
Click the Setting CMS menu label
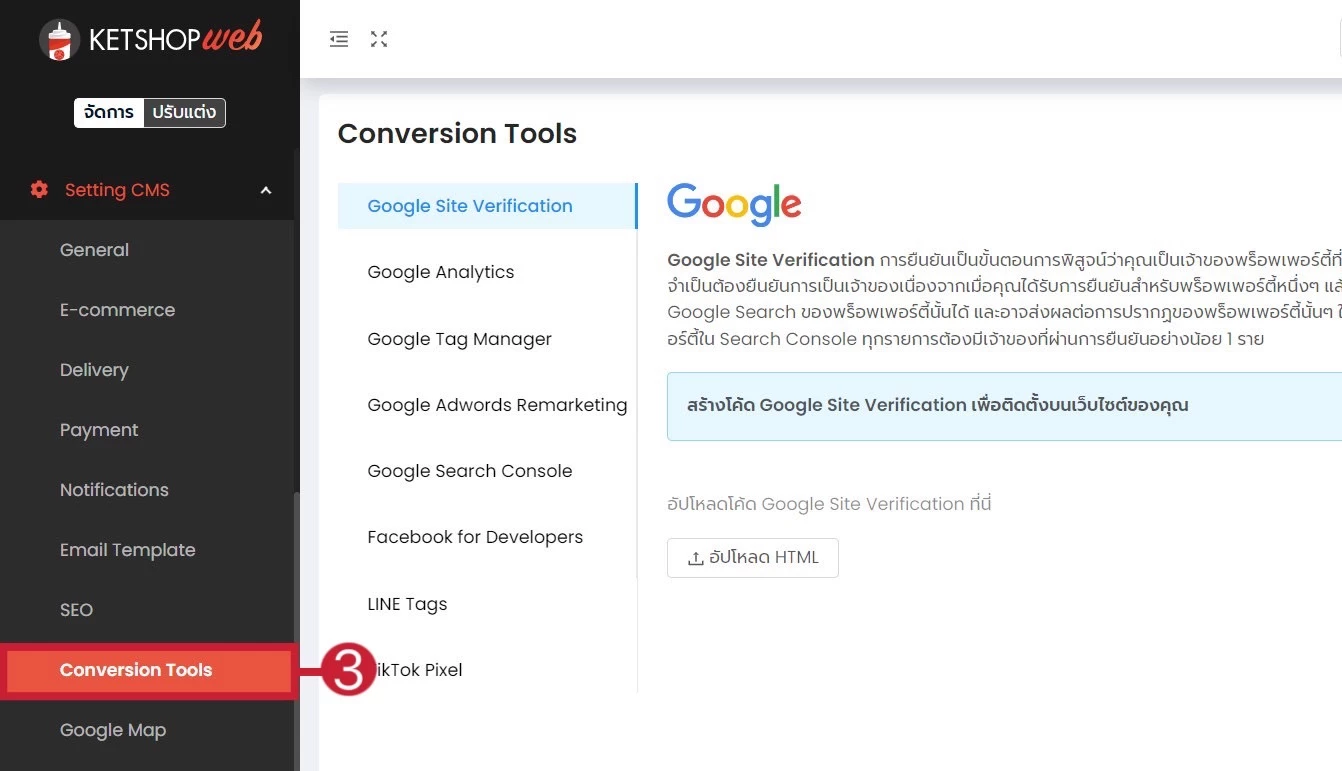(x=117, y=190)
